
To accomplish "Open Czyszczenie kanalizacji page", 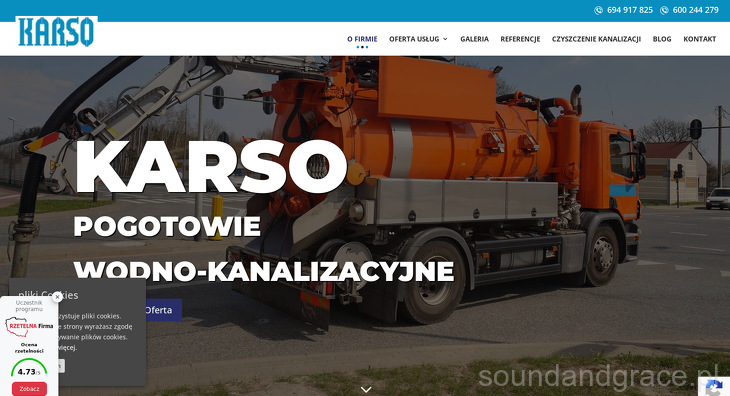I will tap(596, 39).
